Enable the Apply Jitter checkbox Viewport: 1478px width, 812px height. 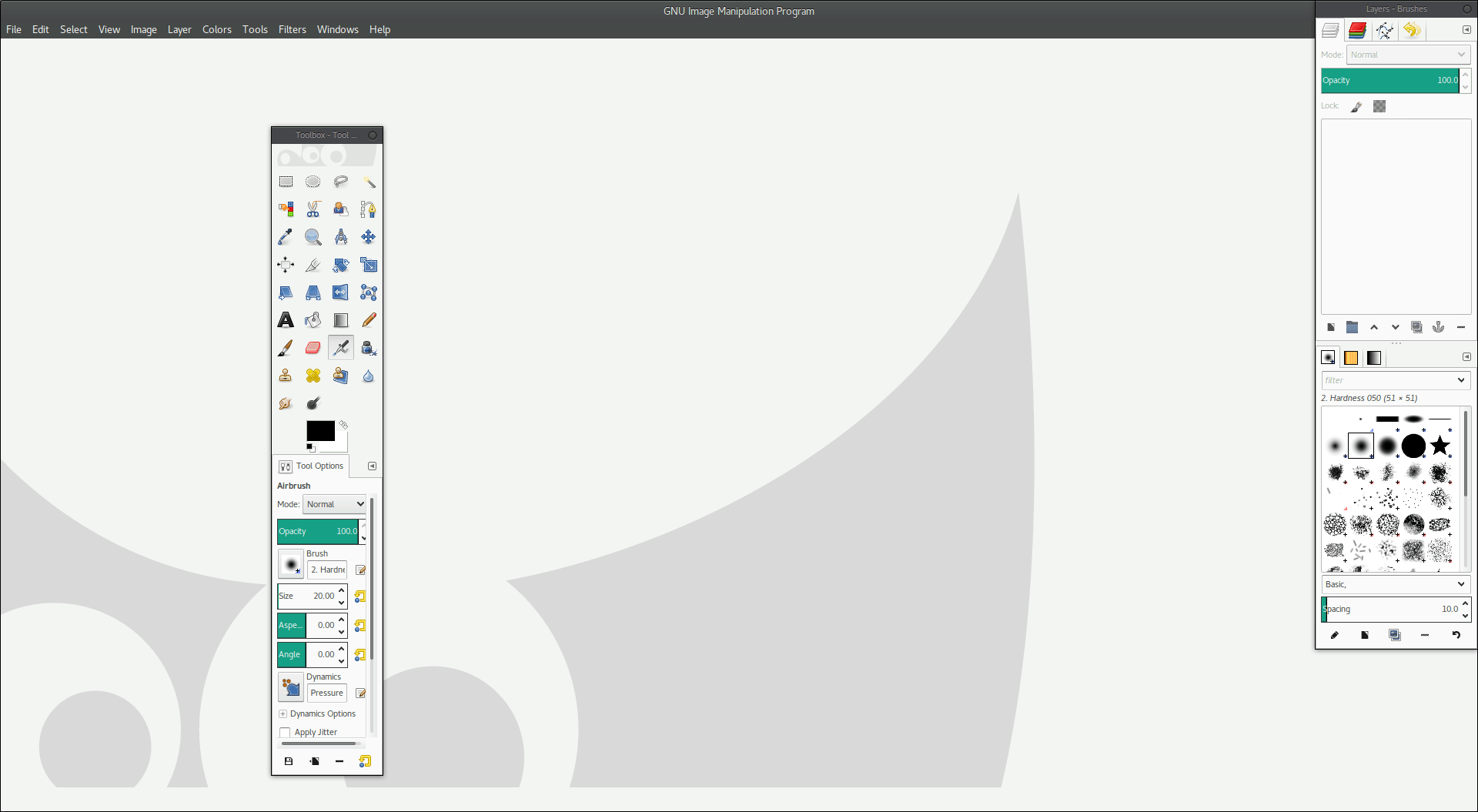285,733
